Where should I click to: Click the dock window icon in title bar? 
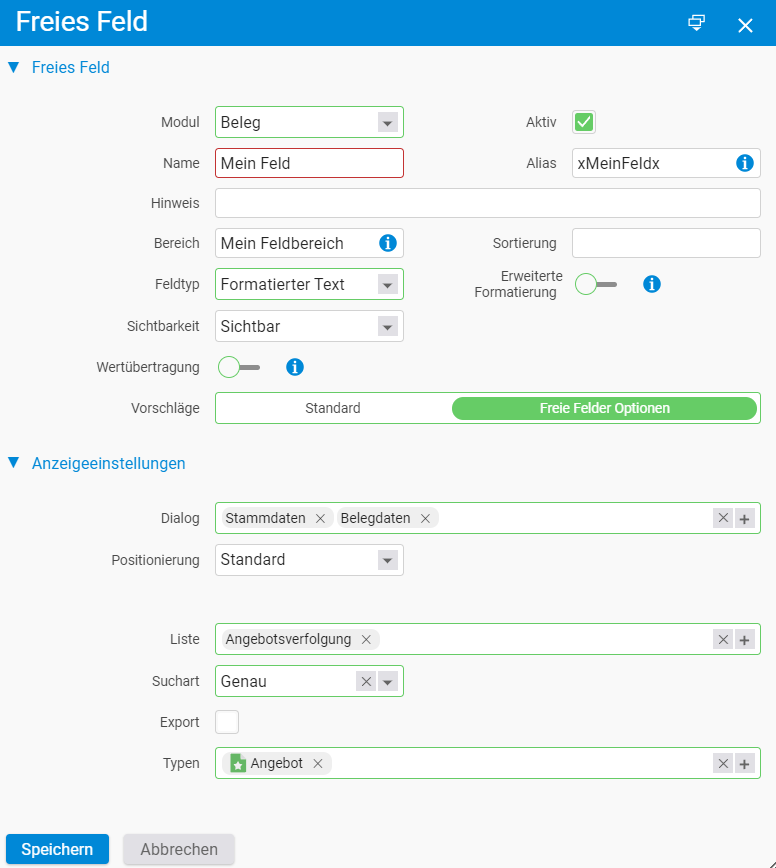tap(696, 23)
